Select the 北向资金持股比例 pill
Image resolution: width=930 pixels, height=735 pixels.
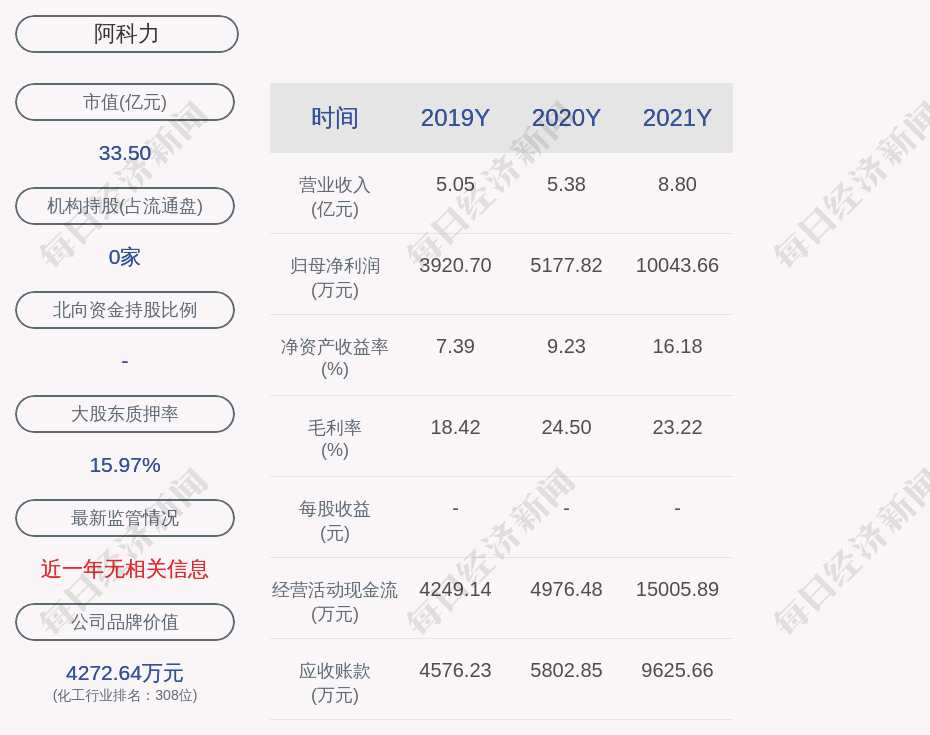tap(125, 310)
